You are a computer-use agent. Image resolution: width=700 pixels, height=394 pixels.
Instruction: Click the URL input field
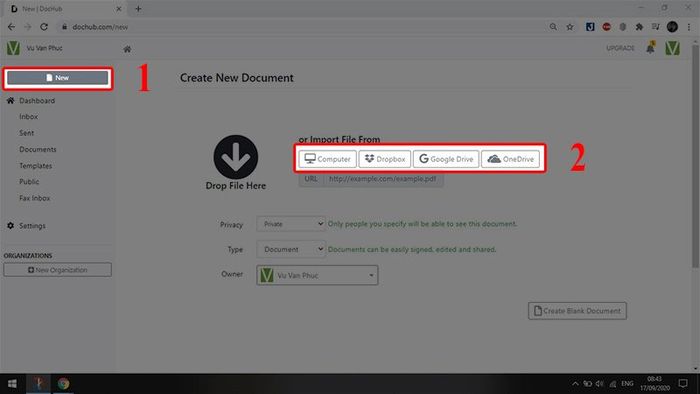pyautogui.click(x=383, y=179)
